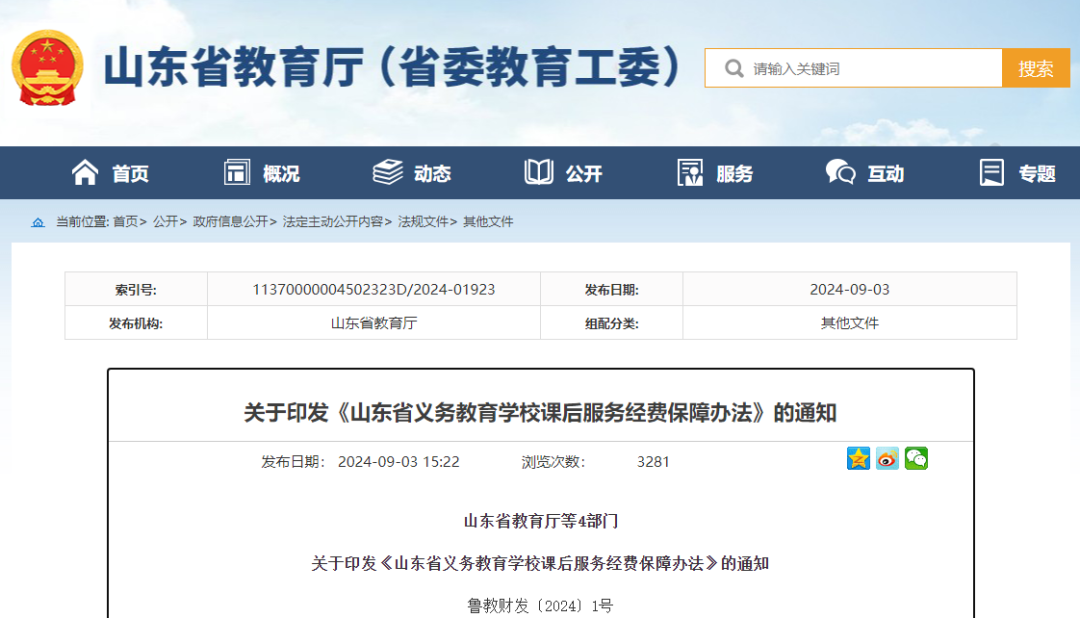The height and width of the screenshot is (618, 1080).
Task: Click the national emblem logo
Action: tap(48, 68)
